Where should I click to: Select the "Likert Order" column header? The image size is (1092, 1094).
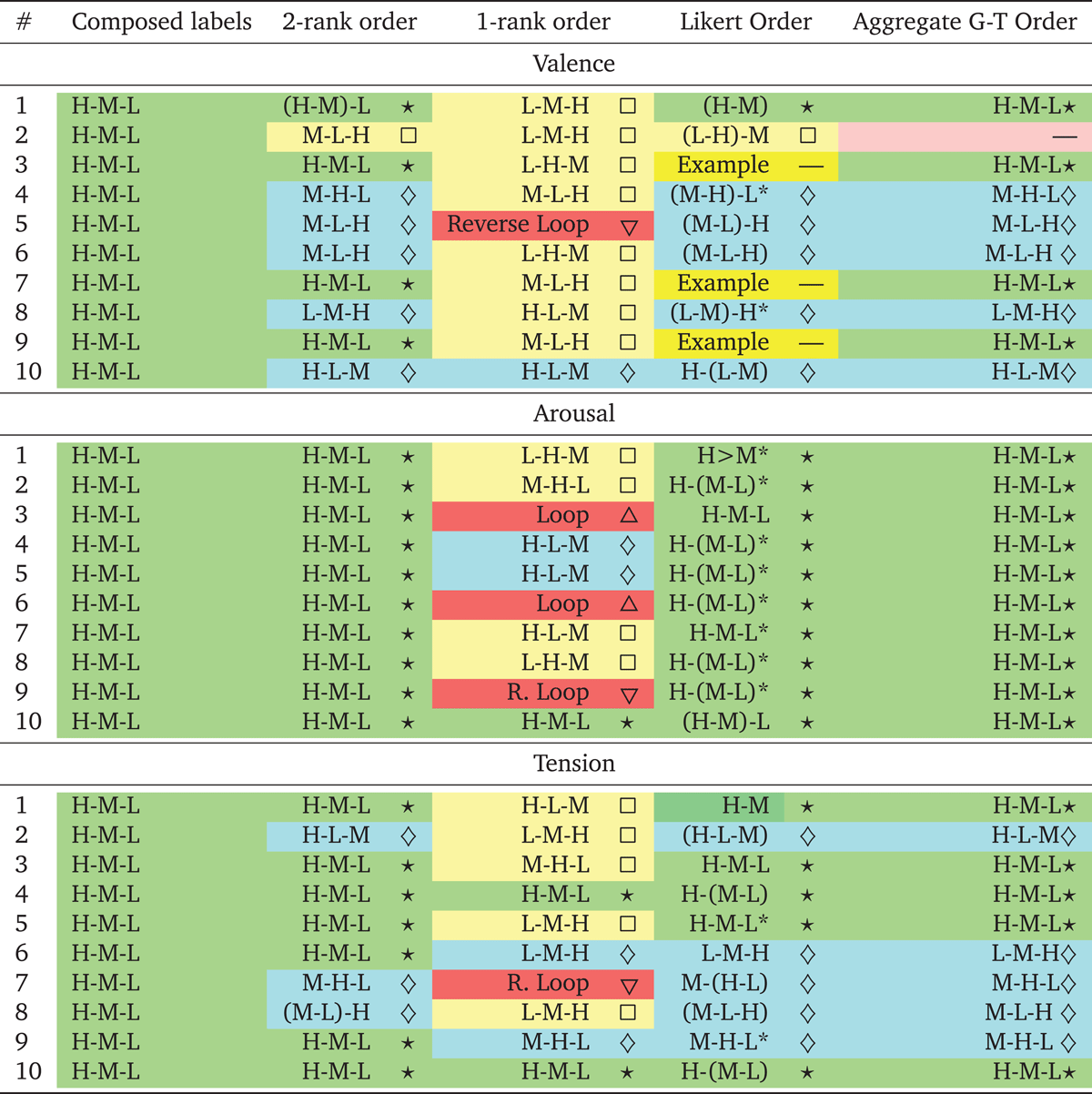click(745, 22)
